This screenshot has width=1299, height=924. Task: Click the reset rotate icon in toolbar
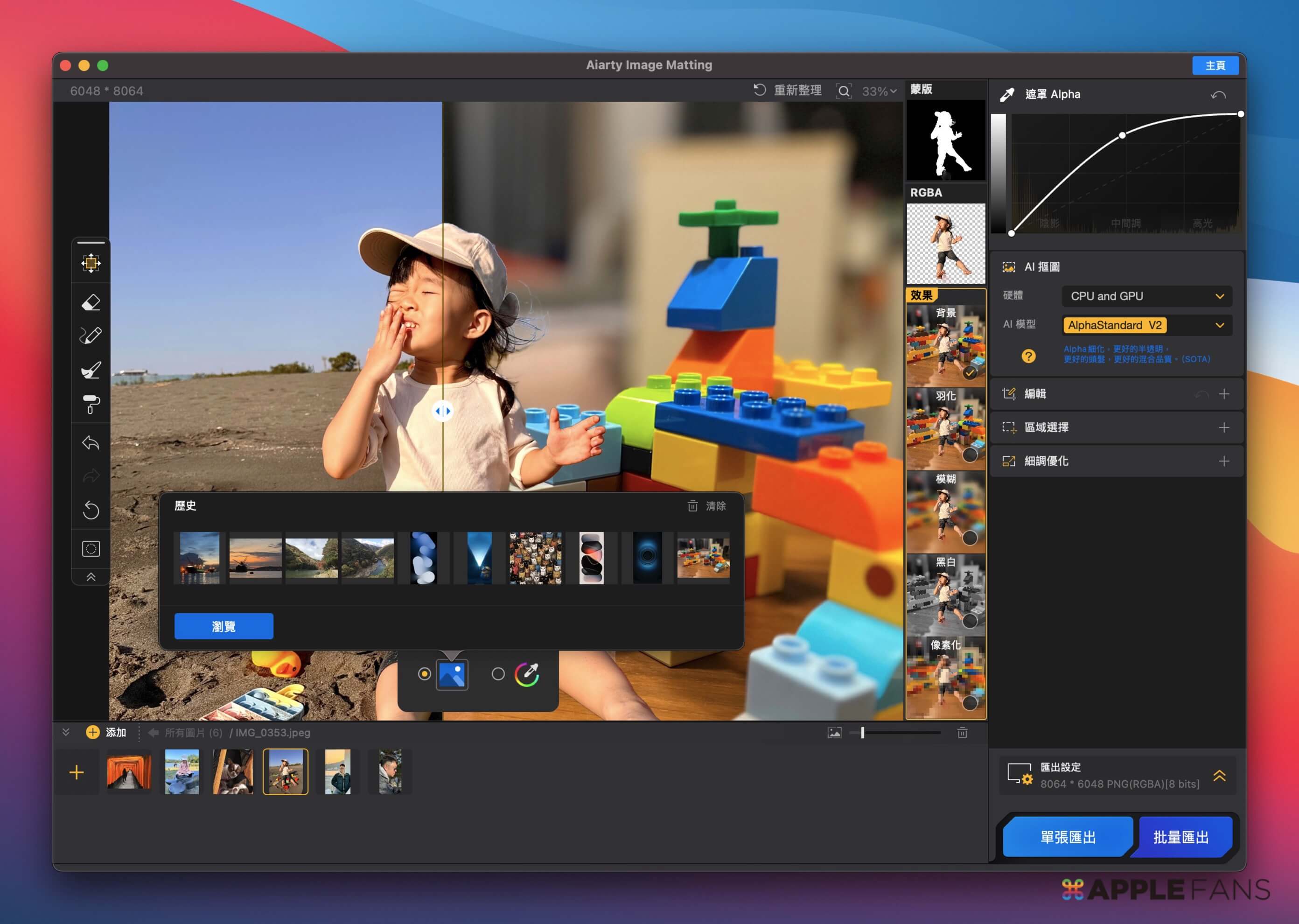(91, 510)
